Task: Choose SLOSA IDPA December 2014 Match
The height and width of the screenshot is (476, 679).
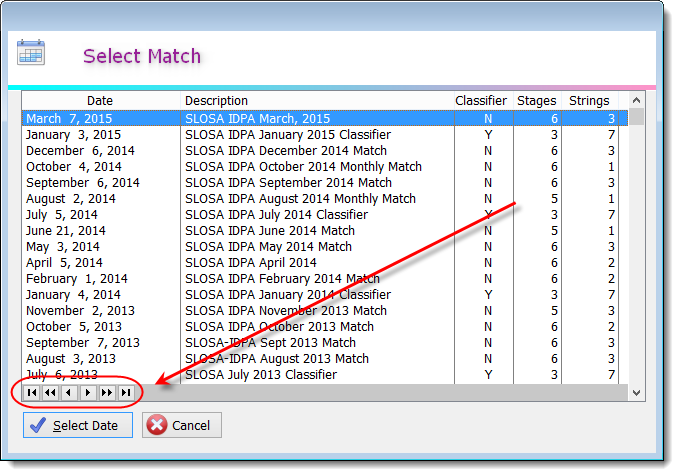Action: click(x=286, y=151)
